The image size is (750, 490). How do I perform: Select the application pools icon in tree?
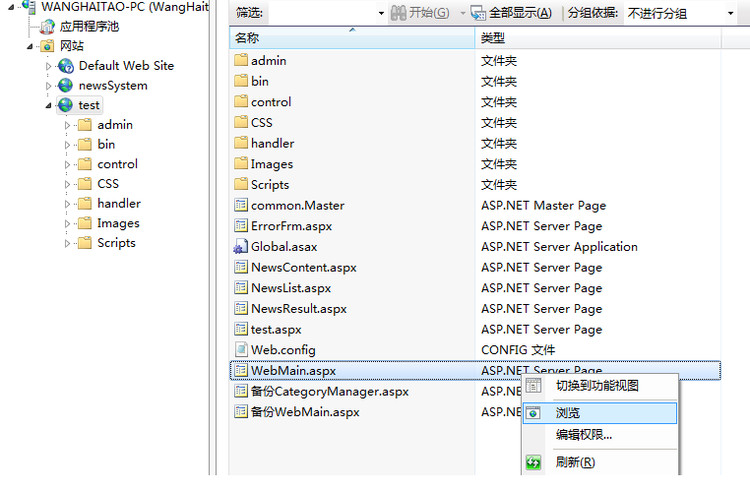click(x=47, y=27)
